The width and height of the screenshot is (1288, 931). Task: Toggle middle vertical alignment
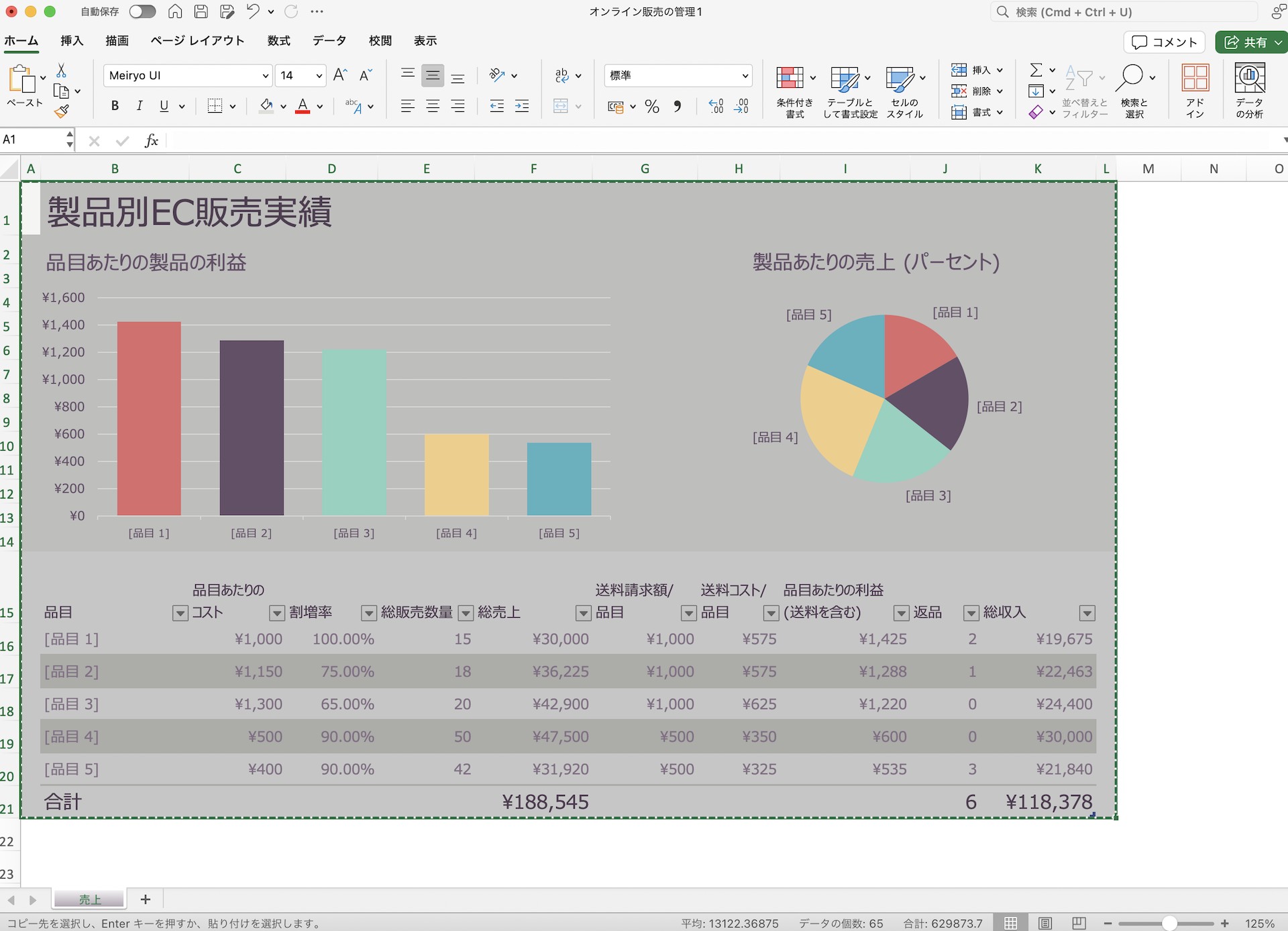tap(433, 76)
